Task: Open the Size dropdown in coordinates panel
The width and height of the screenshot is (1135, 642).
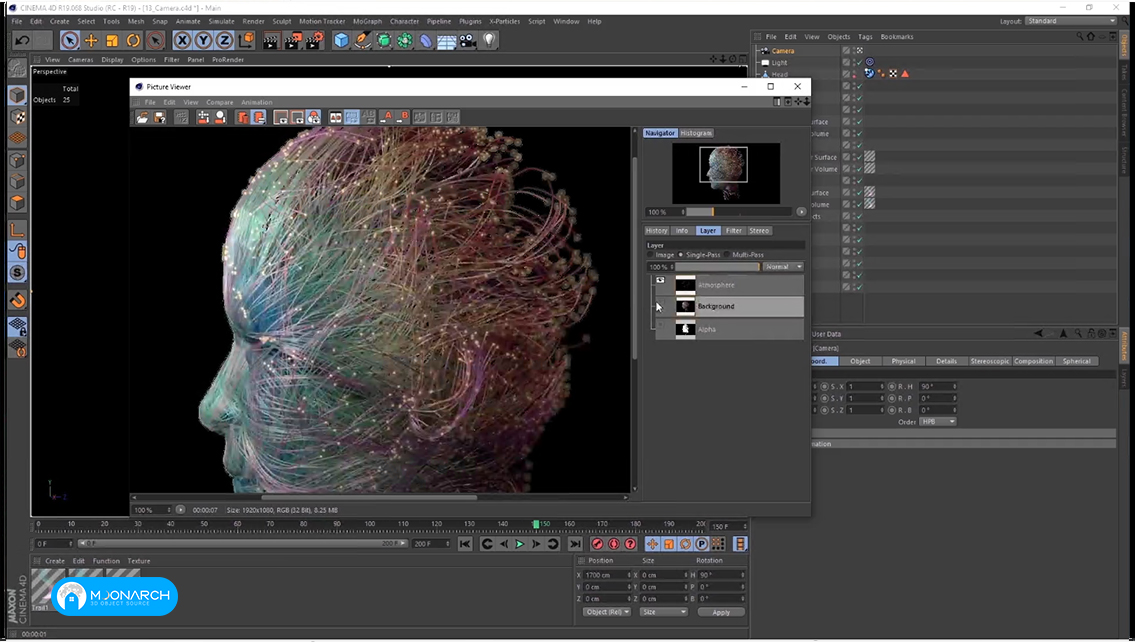Action: pos(664,612)
